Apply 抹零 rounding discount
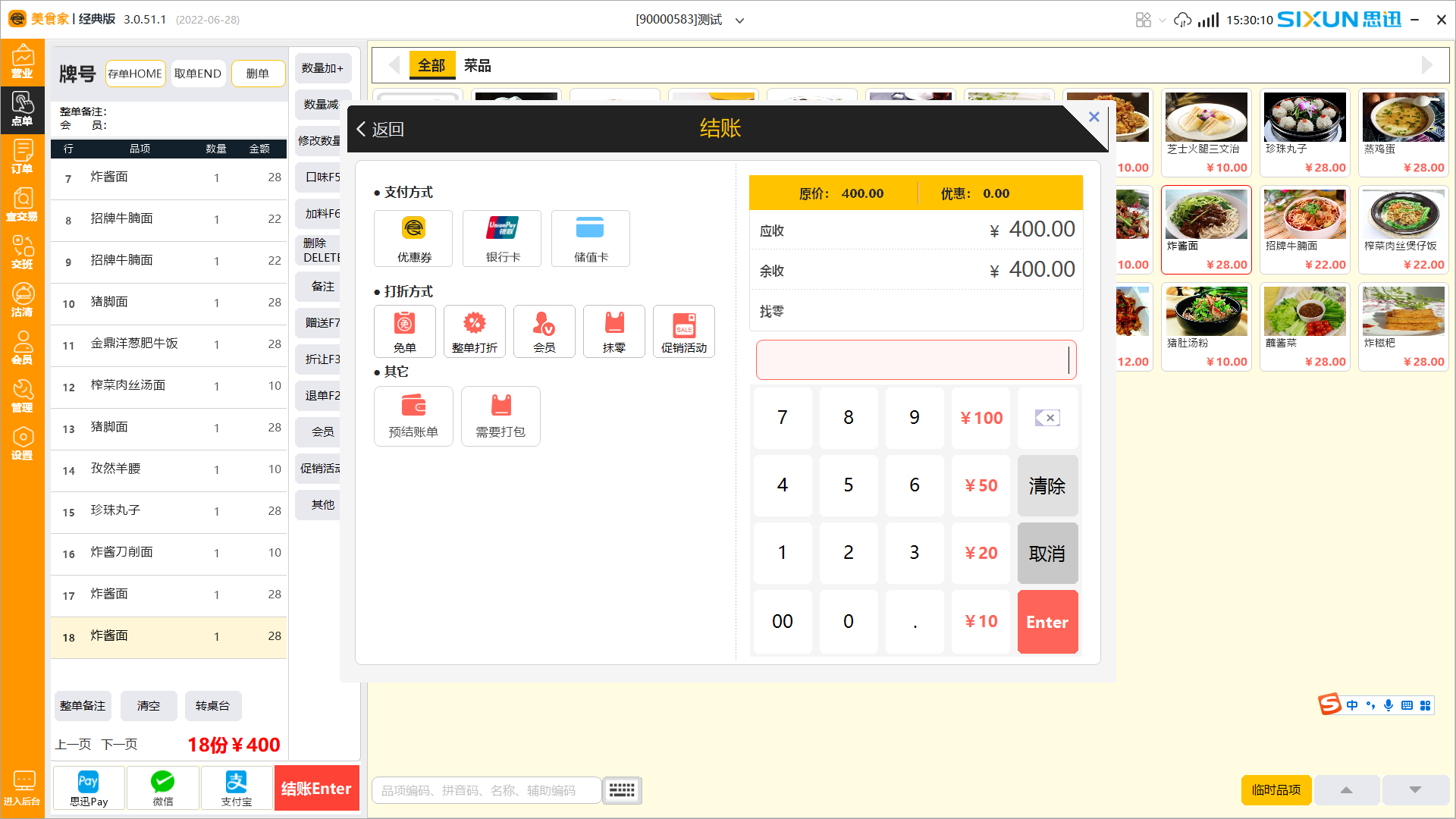The width and height of the screenshot is (1456, 819). 613,331
